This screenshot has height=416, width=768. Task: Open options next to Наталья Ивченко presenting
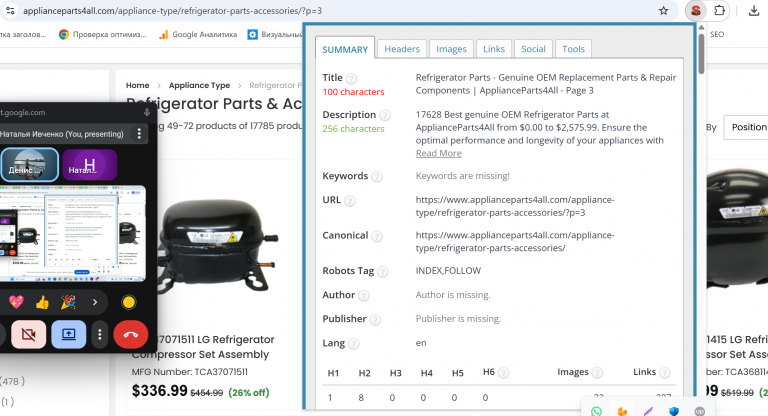click(x=139, y=134)
